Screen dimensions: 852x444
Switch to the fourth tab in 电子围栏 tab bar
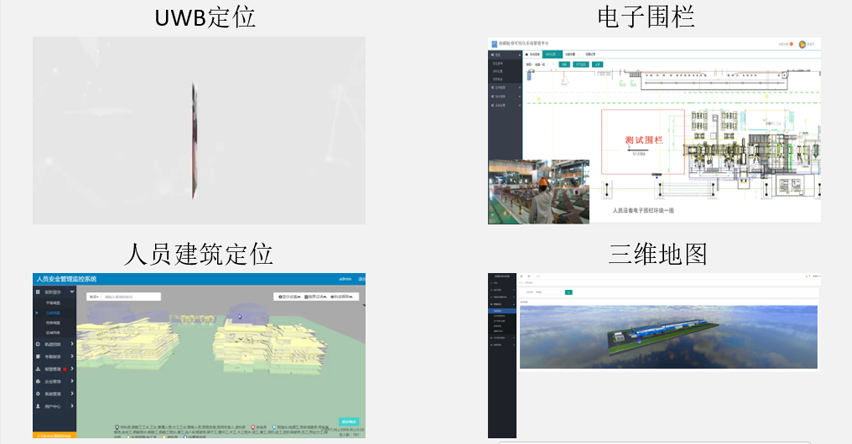592,54
